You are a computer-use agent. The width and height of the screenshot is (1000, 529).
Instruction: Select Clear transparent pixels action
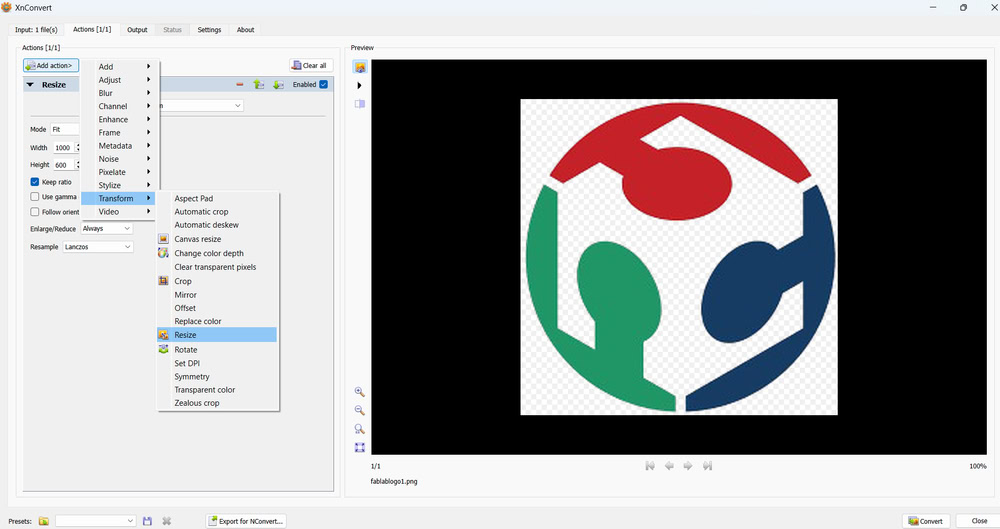[217, 267]
